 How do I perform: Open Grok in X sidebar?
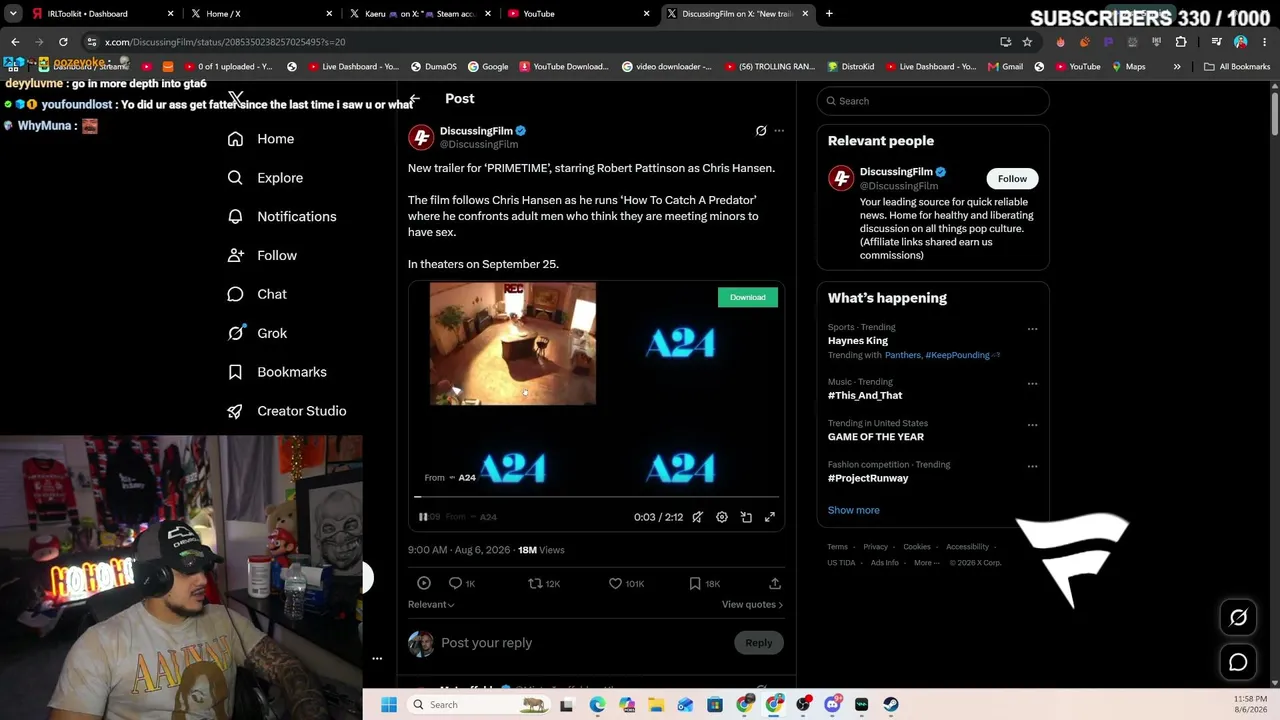tap(257, 334)
